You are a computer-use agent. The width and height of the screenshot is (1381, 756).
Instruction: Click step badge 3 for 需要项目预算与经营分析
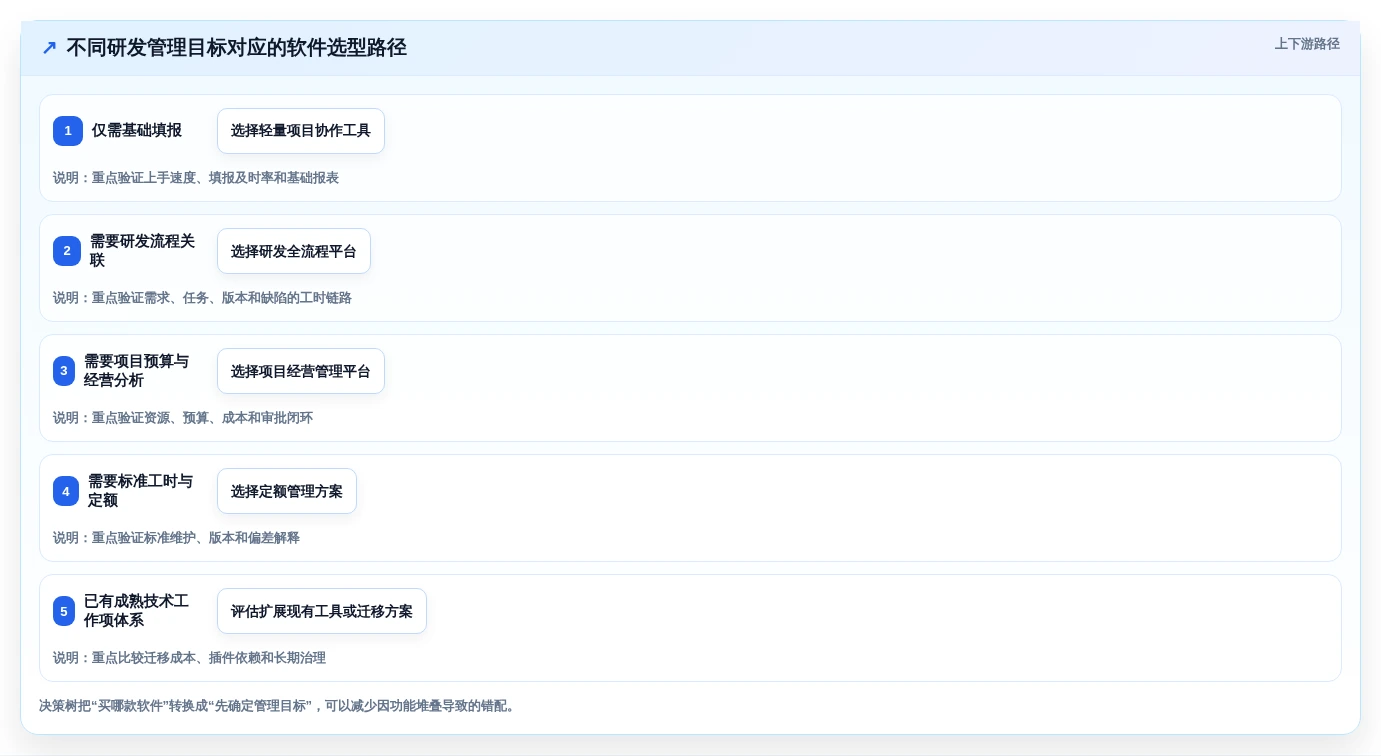pyautogui.click(x=64, y=371)
